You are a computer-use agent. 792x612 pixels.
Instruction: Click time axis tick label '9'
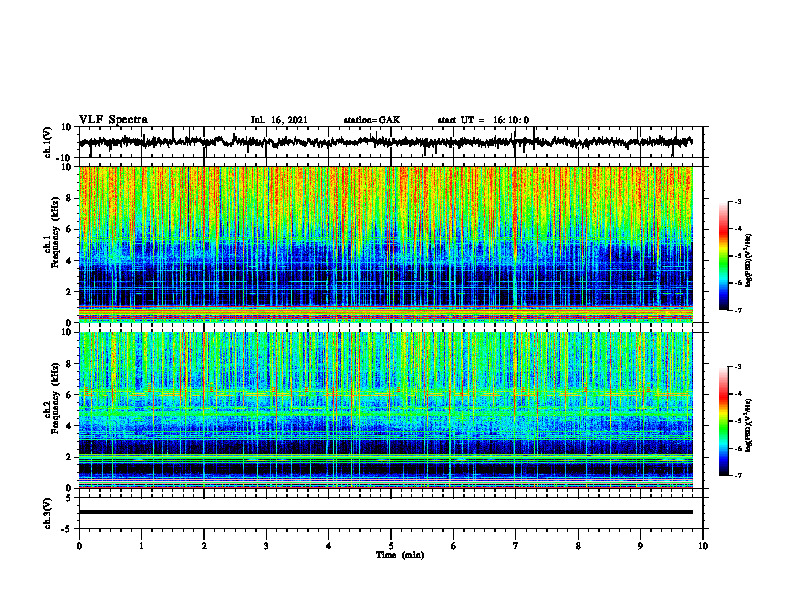click(640, 546)
